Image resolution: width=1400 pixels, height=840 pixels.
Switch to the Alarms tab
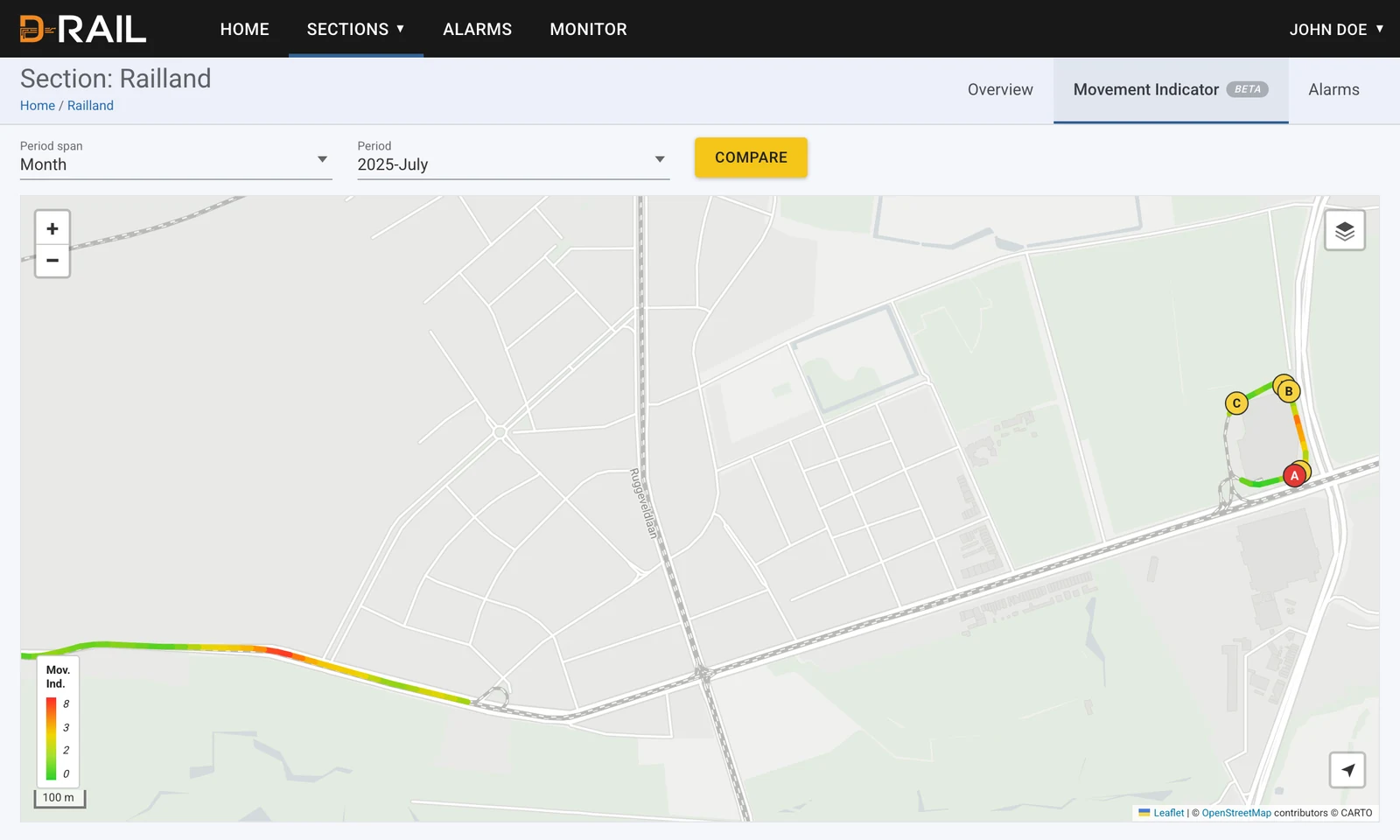1333,90
